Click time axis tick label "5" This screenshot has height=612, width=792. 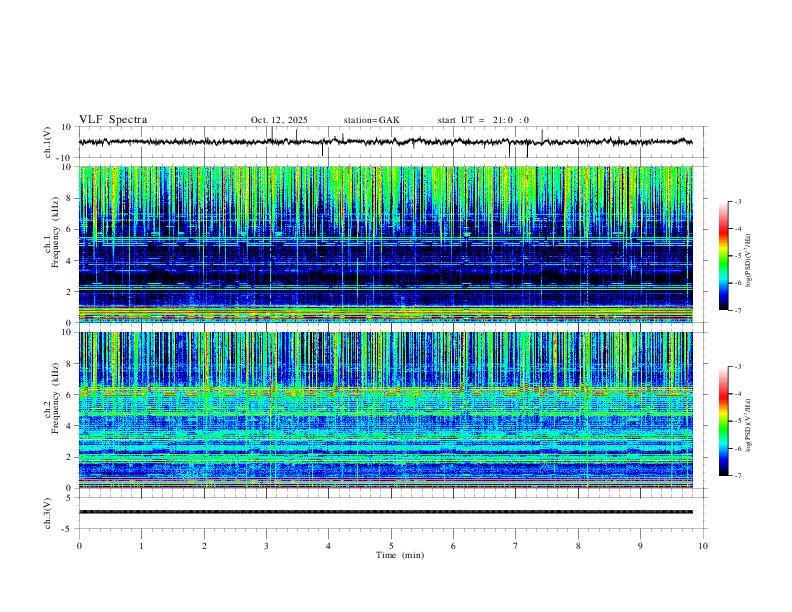(391, 546)
